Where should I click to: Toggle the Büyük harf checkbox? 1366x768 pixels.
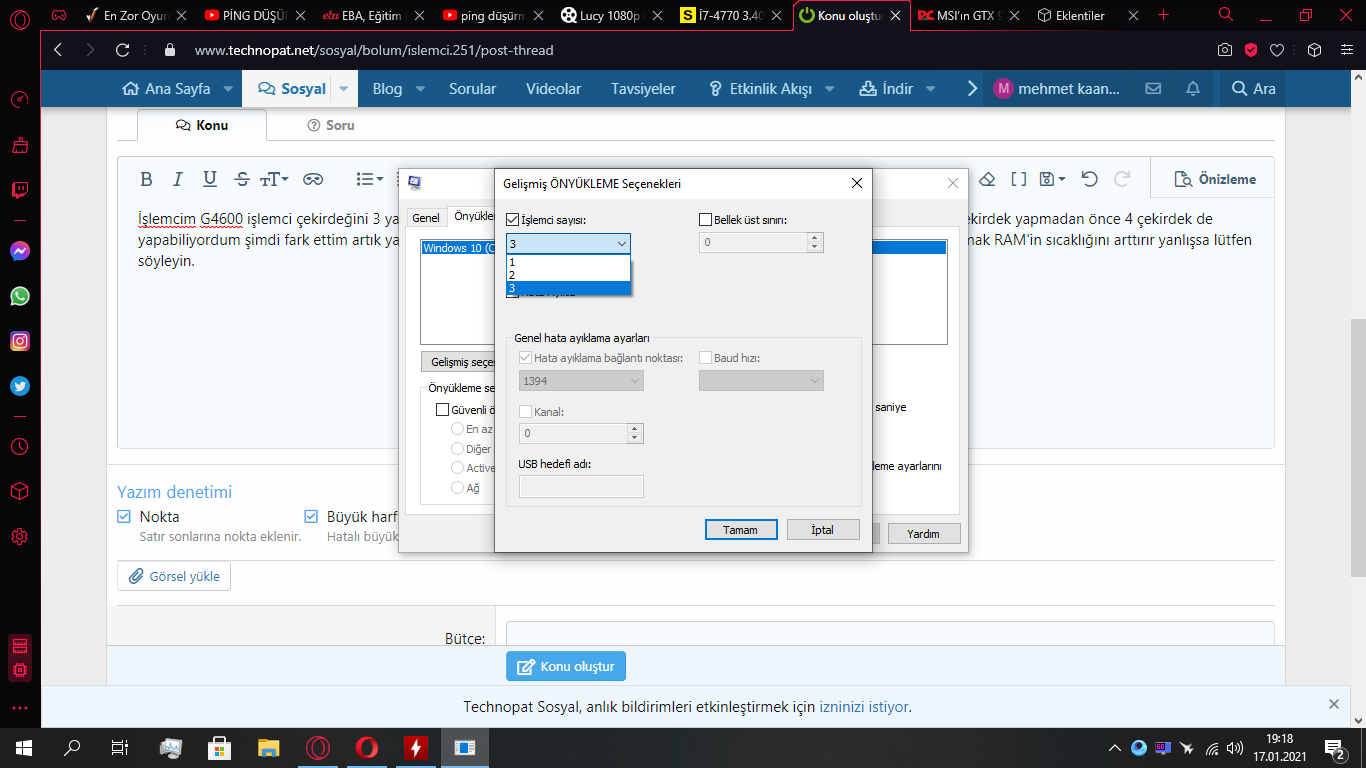[x=311, y=516]
